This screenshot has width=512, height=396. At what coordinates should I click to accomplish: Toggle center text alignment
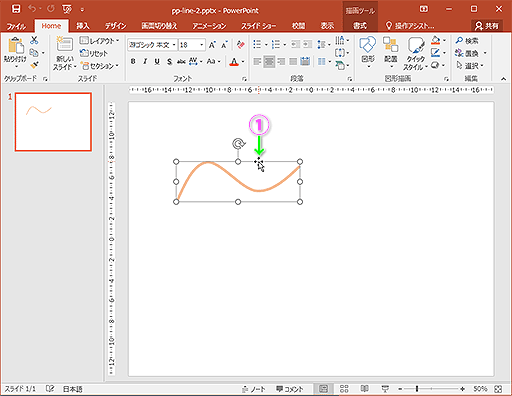(269, 62)
